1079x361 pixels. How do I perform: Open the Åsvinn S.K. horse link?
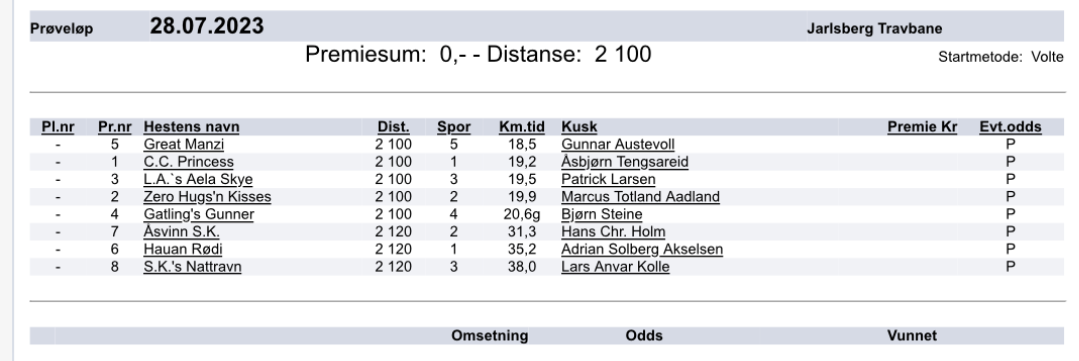tap(182, 232)
